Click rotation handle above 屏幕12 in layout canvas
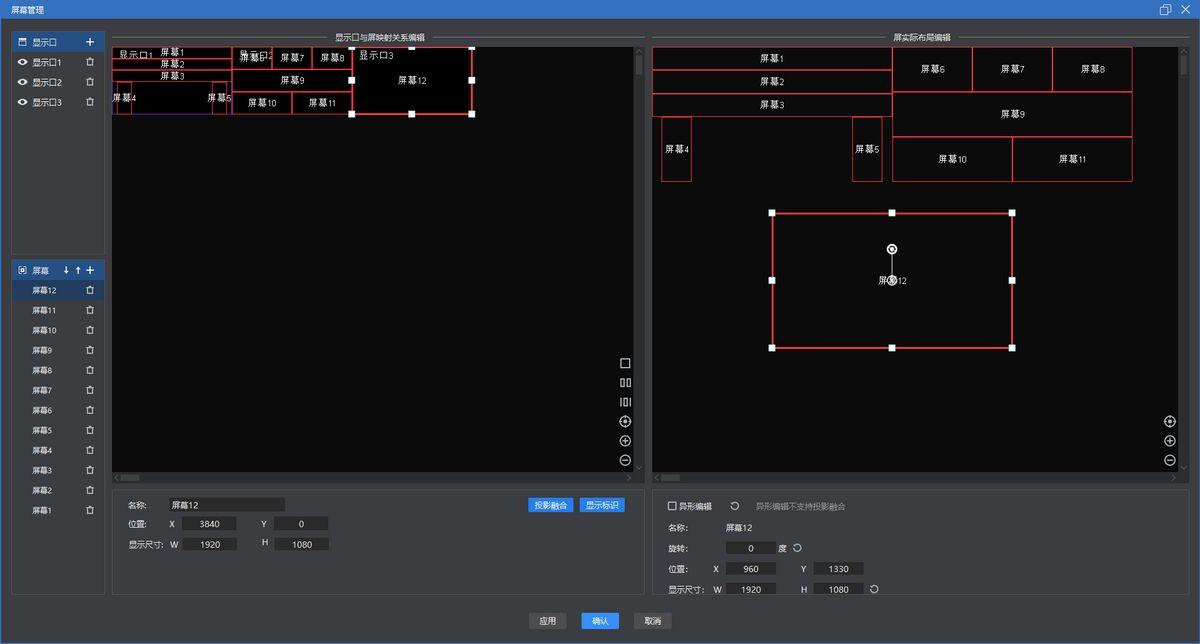 [892, 249]
